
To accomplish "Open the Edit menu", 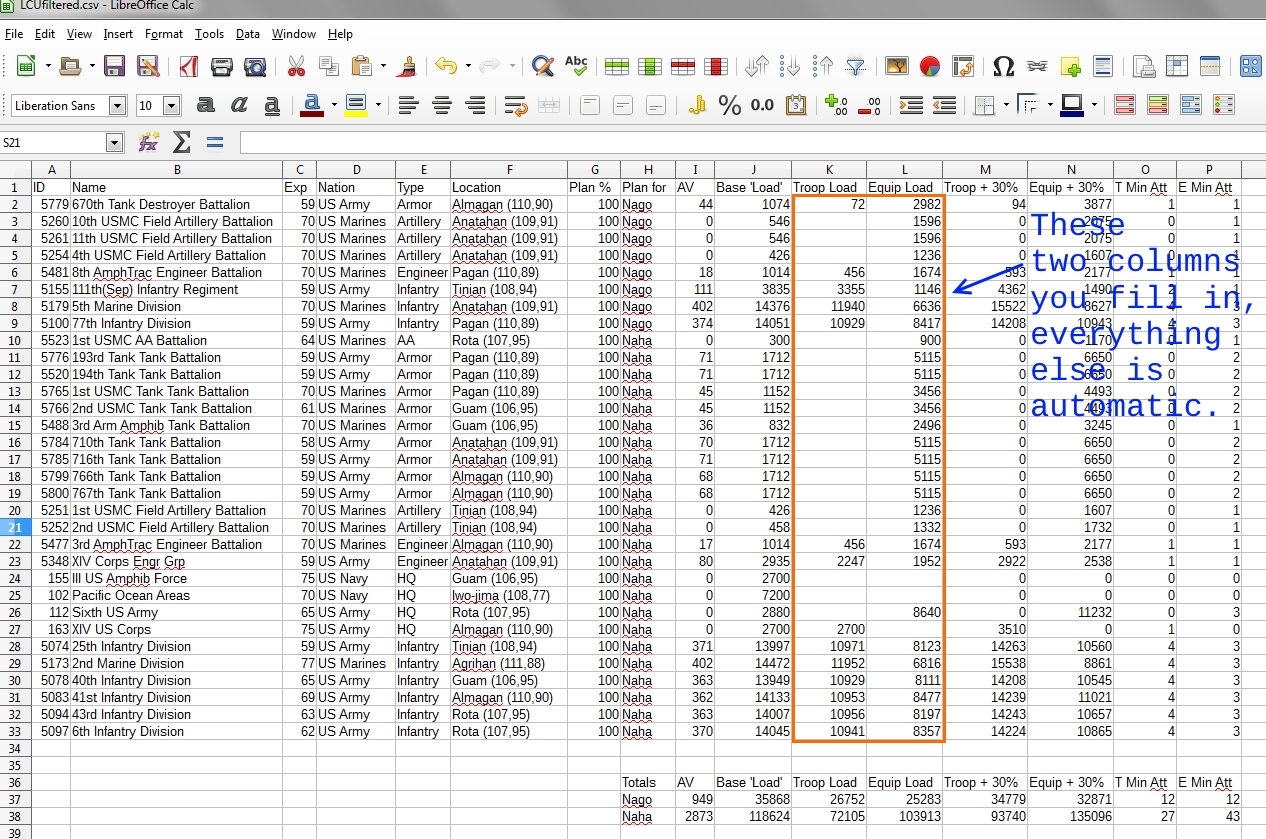I will [x=45, y=34].
